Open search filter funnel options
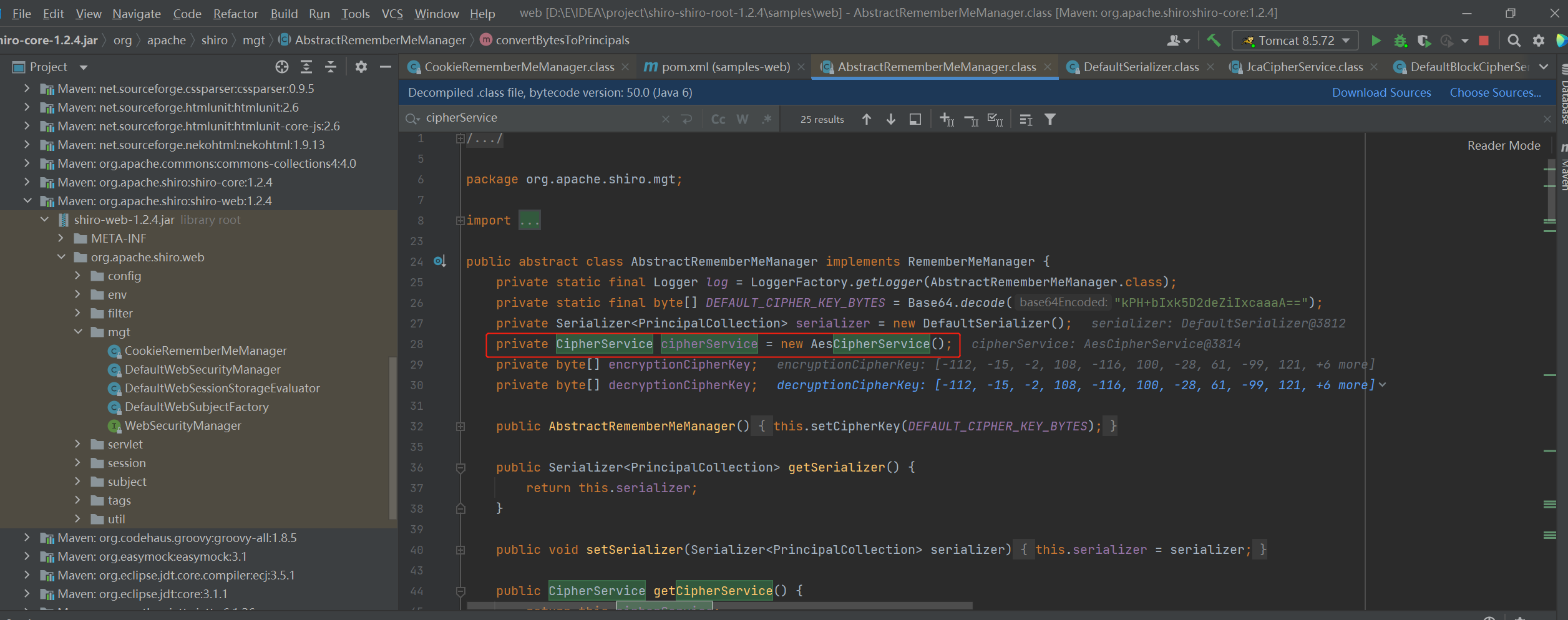The width and height of the screenshot is (1568, 620). click(x=1050, y=119)
